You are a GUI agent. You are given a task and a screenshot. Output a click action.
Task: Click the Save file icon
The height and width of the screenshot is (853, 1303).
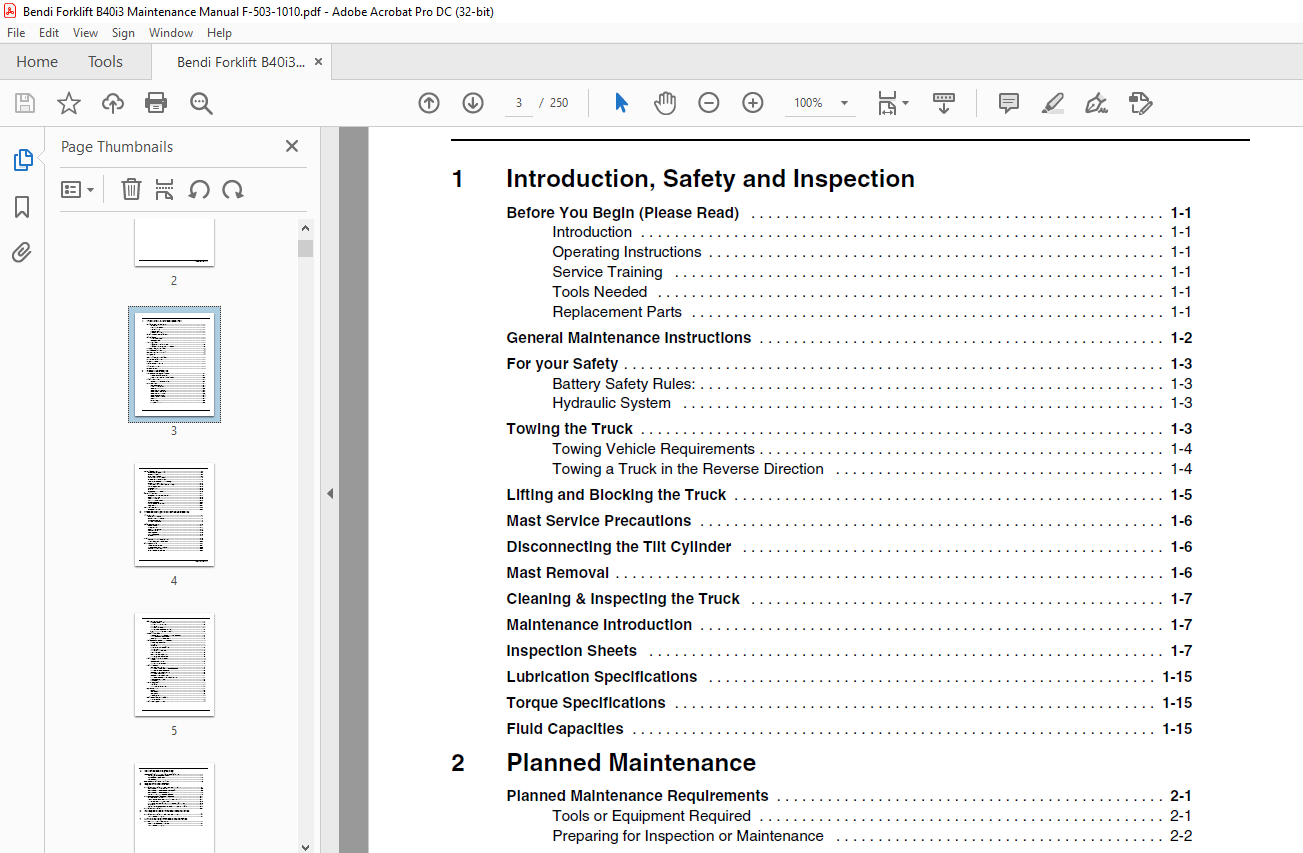(x=25, y=103)
